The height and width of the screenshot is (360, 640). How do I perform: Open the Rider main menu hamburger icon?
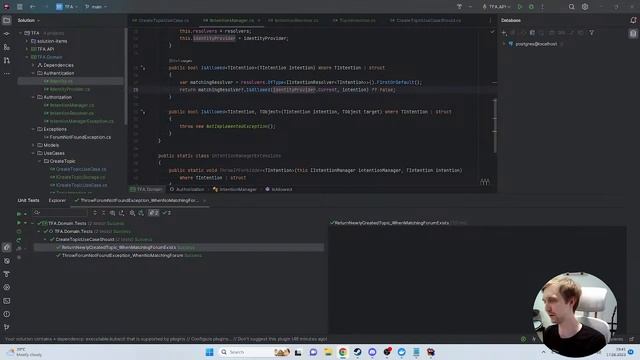point(20,7)
